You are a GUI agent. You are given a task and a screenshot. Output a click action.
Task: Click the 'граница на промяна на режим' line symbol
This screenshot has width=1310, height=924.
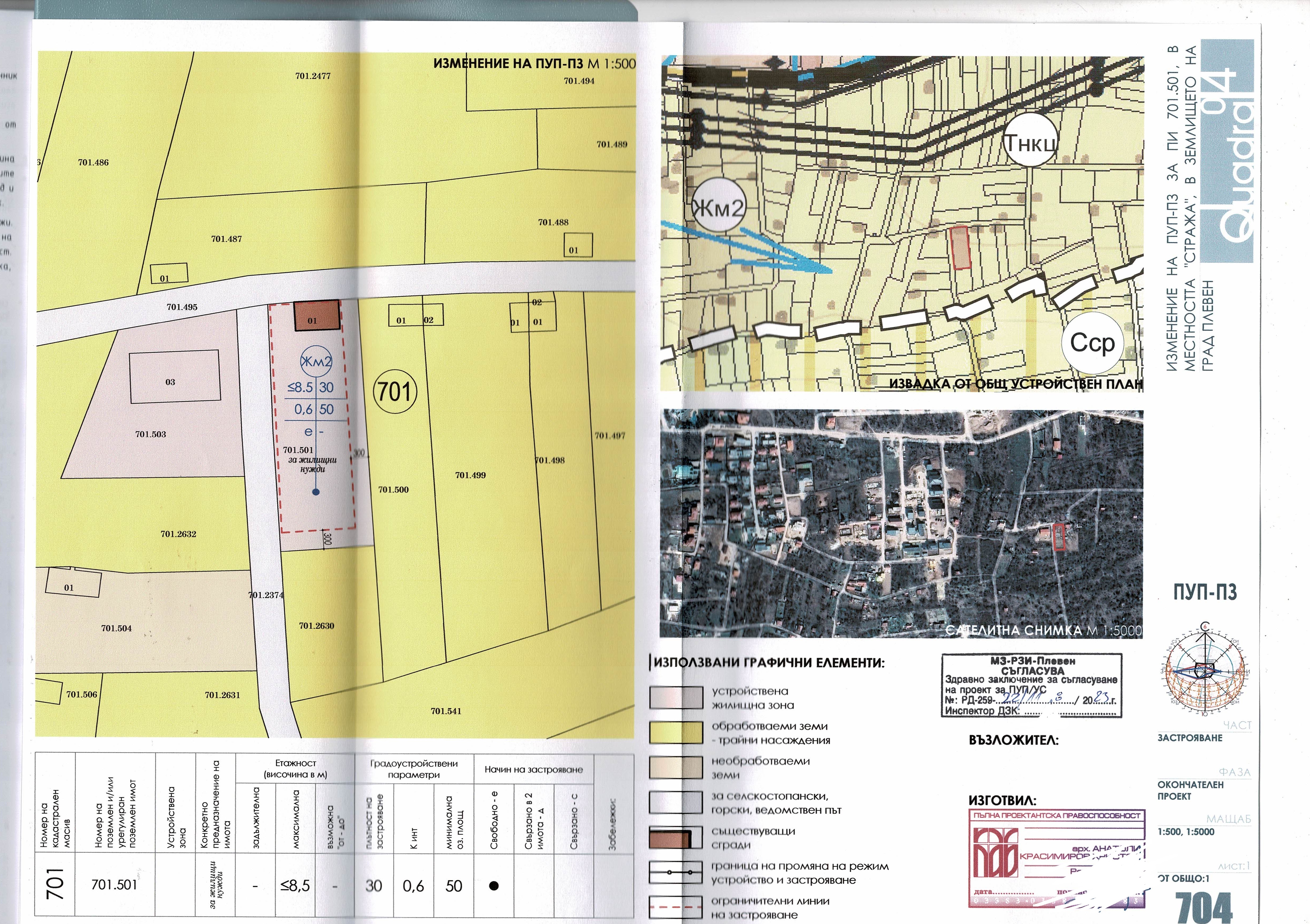pyautogui.click(x=676, y=873)
